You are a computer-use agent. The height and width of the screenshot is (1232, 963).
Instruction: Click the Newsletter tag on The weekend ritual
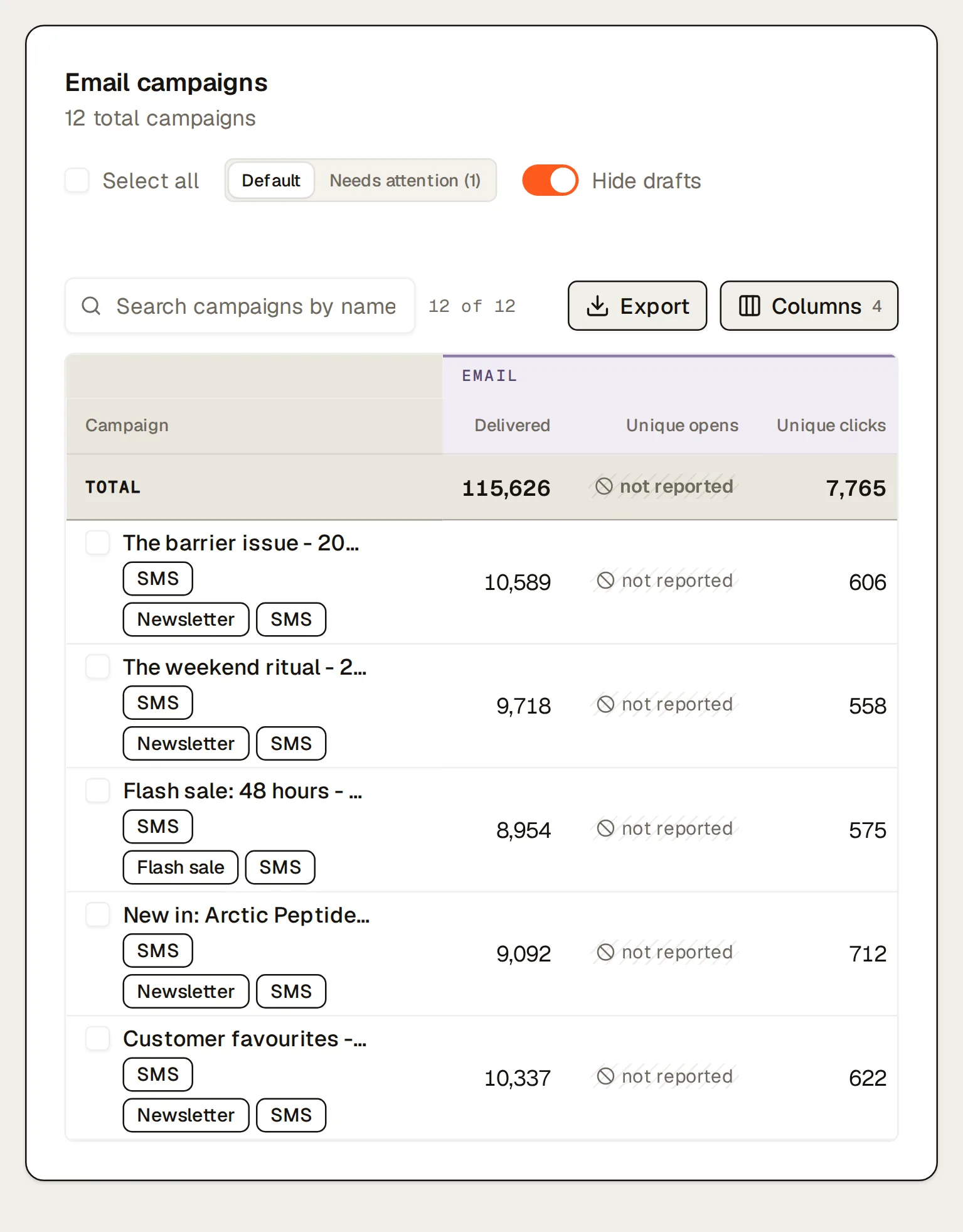pyautogui.click(x=186, y=743)
